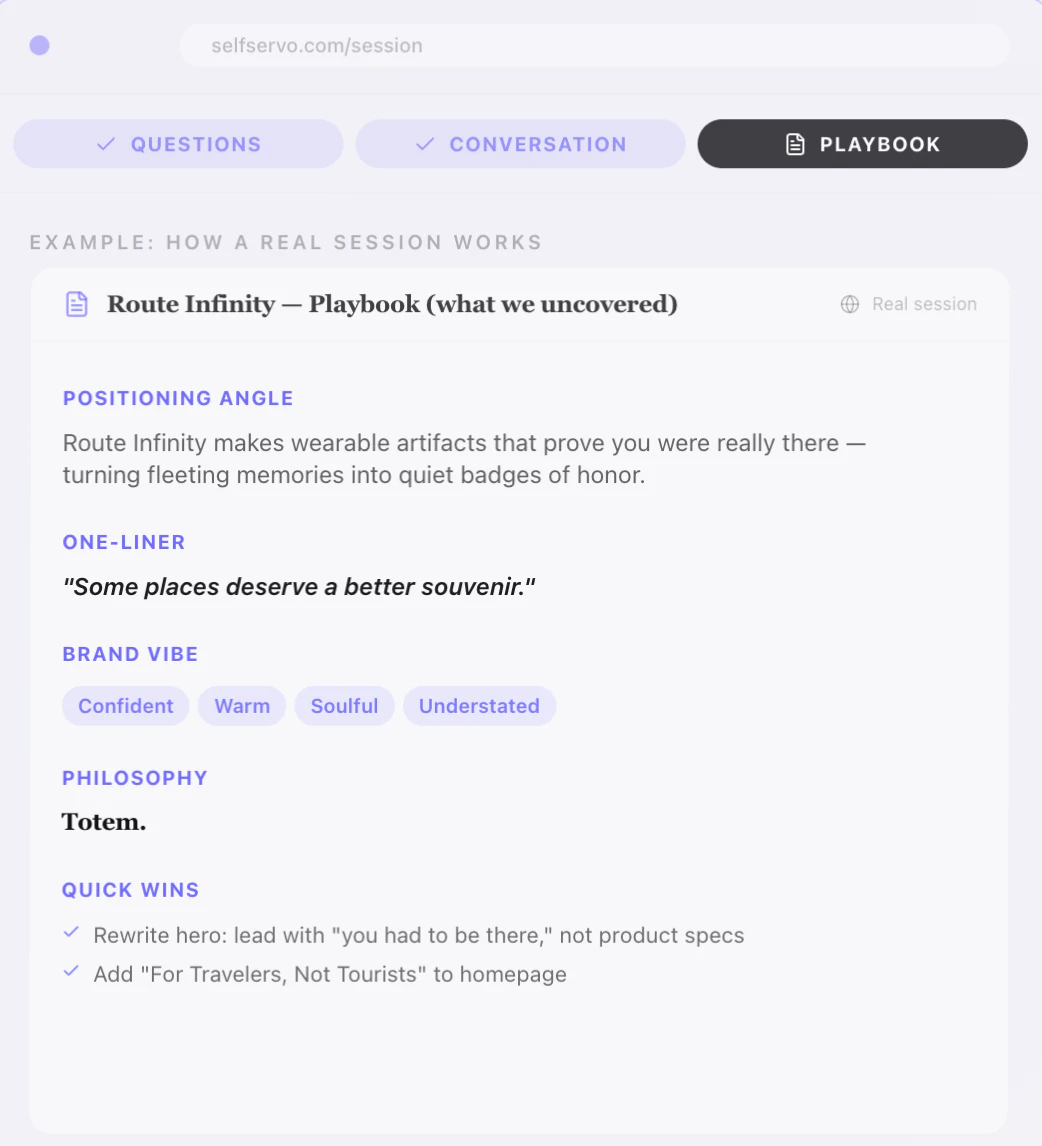Select the Playbook tab
1042x1146 pixels.
coord(862,144)
